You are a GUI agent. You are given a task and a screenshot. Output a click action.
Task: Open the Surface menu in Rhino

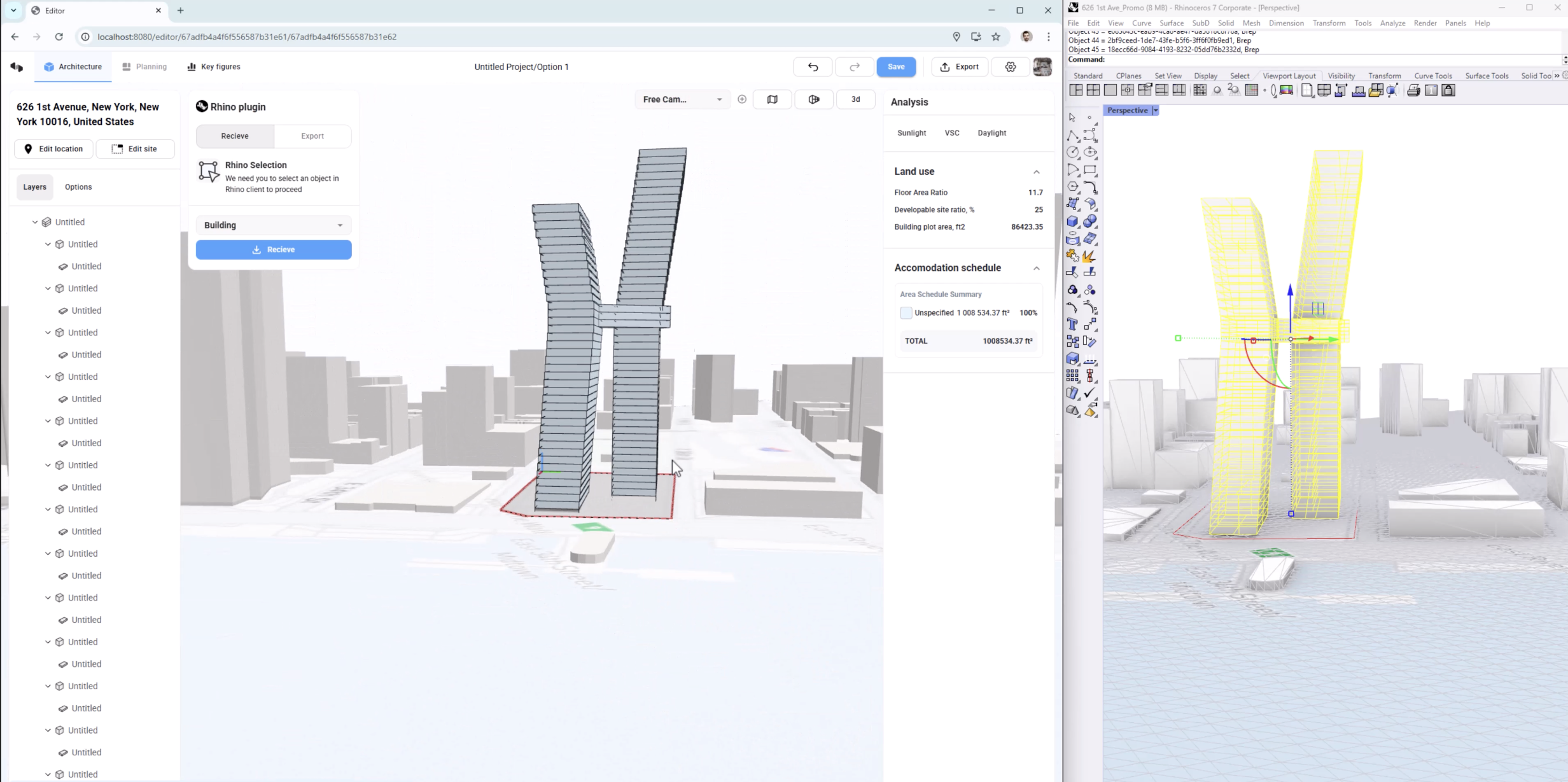[1172, 23]
